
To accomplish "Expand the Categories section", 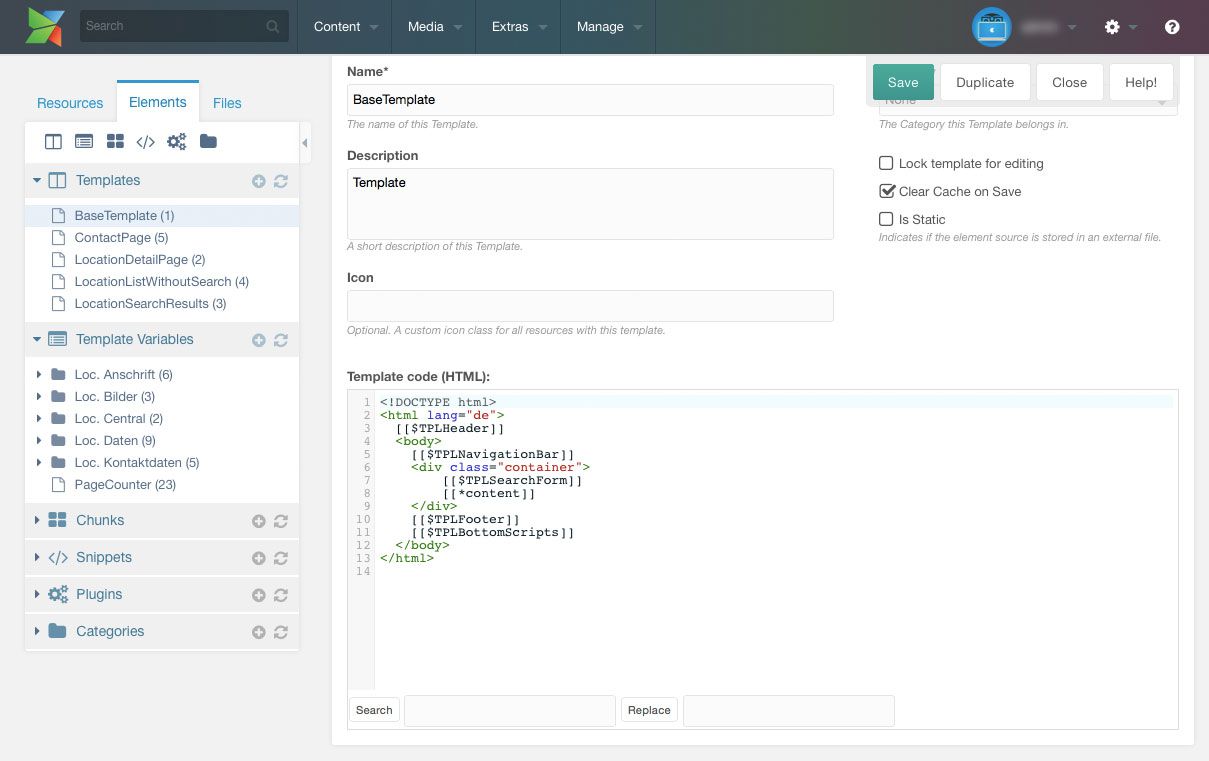I will [37, 631].
